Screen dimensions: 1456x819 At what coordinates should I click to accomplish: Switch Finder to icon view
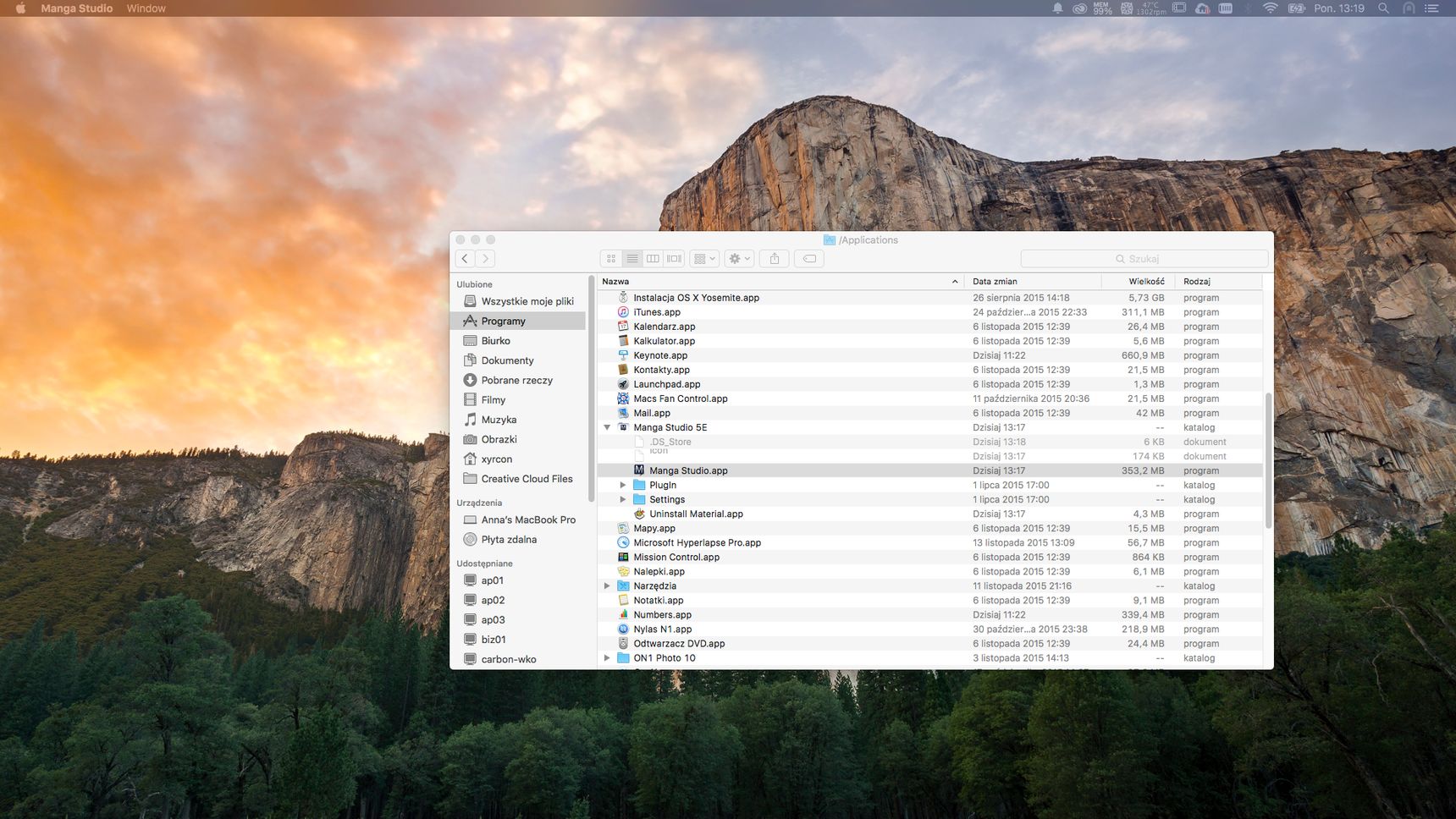(x=611, y=259)
